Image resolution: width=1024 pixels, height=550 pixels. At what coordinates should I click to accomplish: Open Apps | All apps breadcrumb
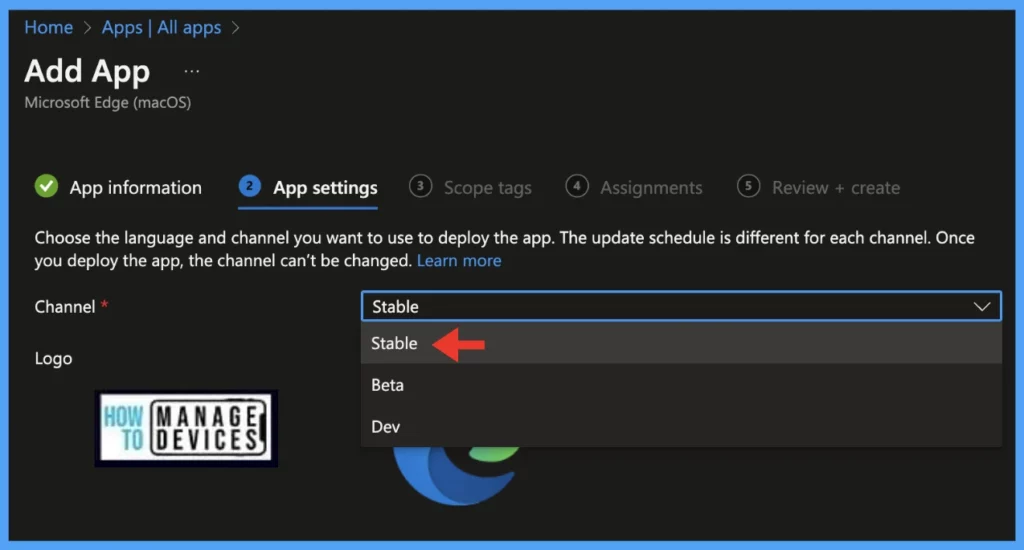click(x=161, y=27)
